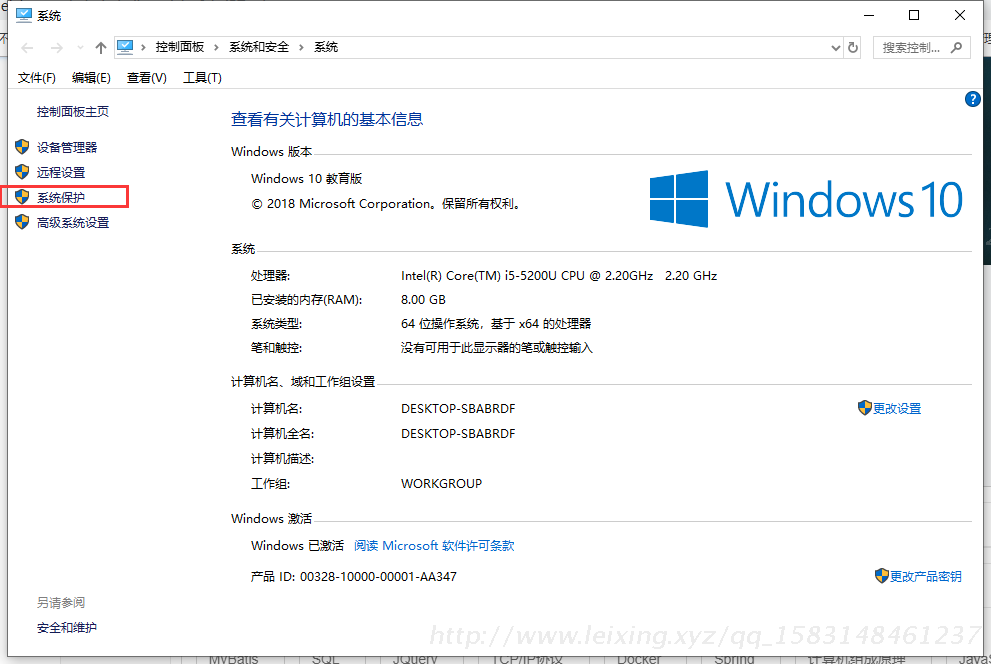Select the WORKGROUP value
Viewport: 991px width, 664px height.
442,484
